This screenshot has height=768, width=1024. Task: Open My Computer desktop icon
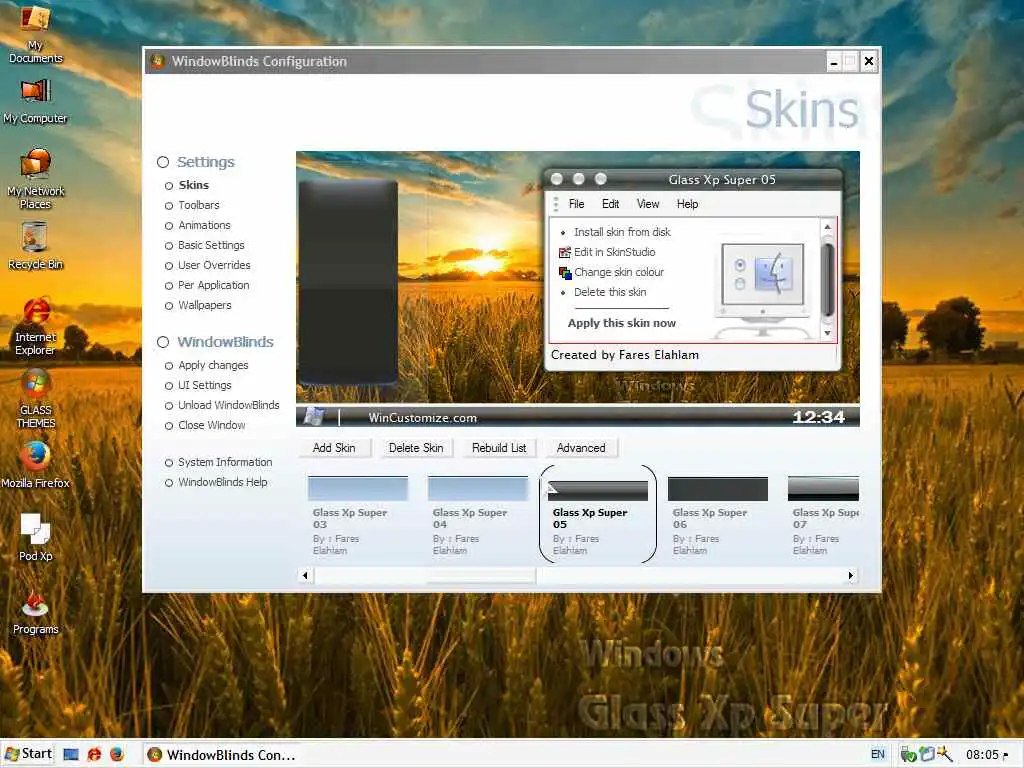[x=35, y=101]
